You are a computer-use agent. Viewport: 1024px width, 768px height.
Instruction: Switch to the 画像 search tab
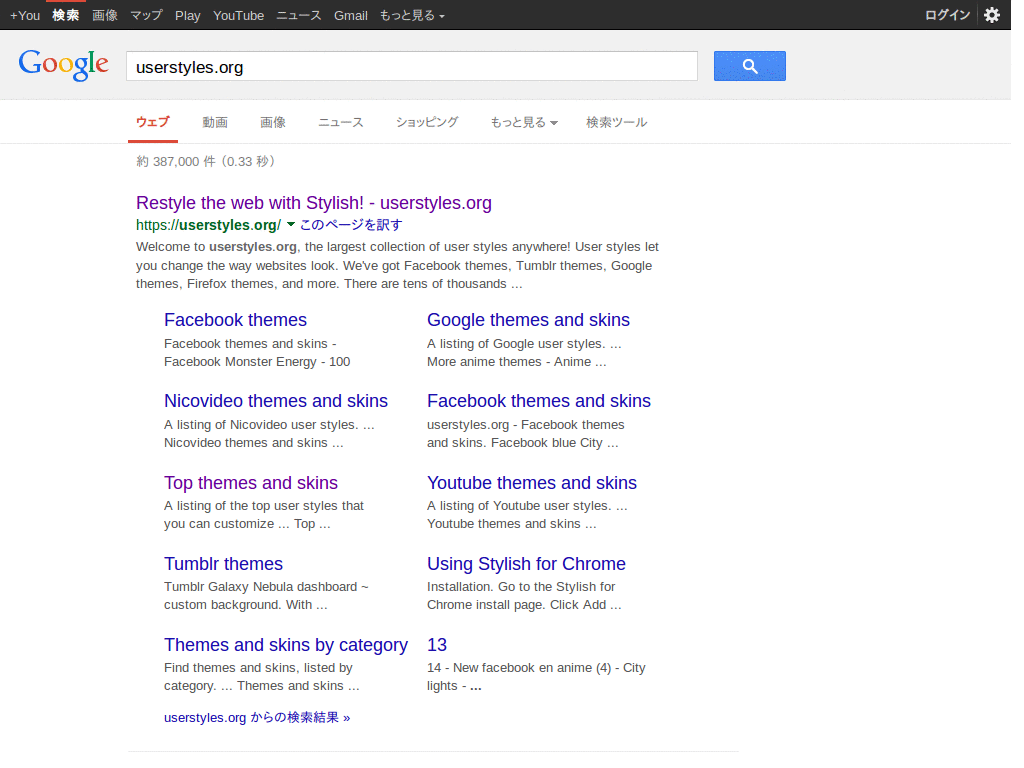click(x=273, y=122)
